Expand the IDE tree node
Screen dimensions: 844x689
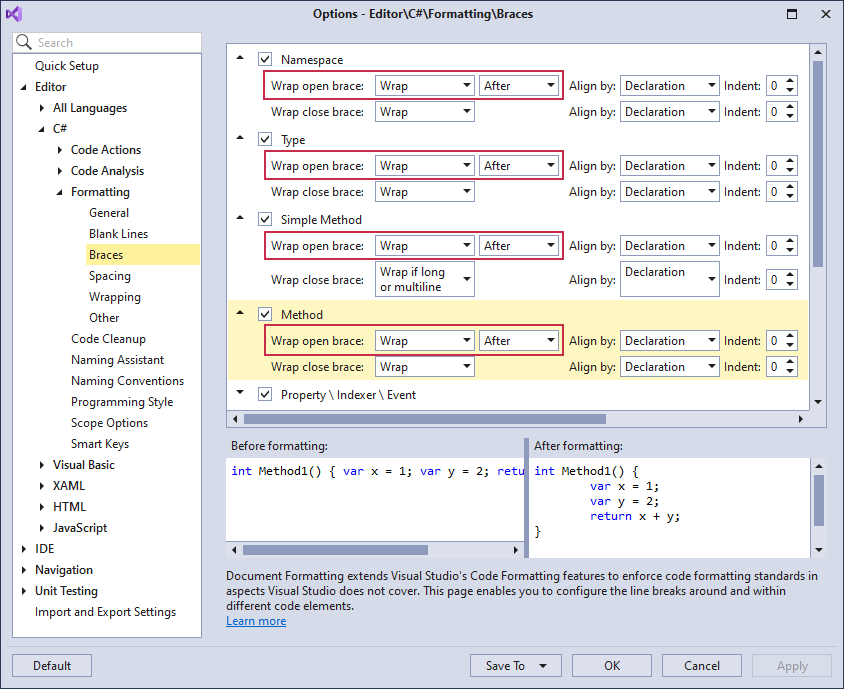pos(25,548)
